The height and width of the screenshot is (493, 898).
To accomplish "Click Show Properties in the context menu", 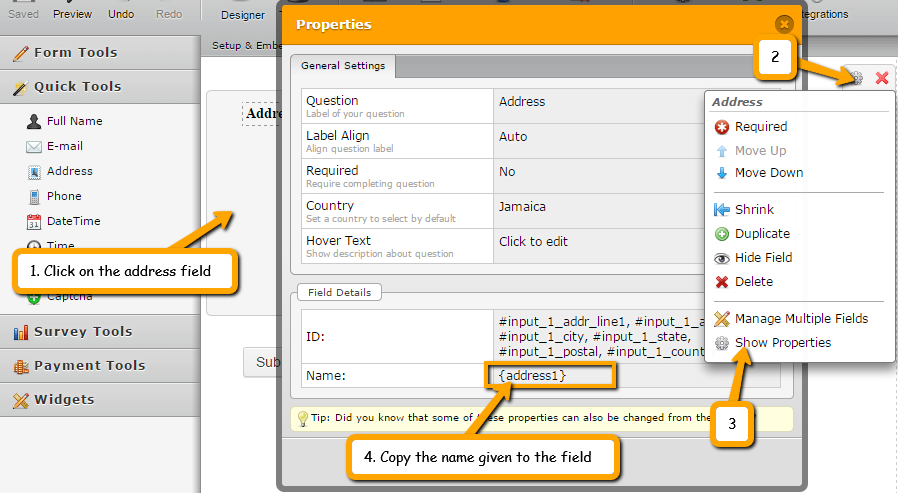I will click(x=782, y=342).
